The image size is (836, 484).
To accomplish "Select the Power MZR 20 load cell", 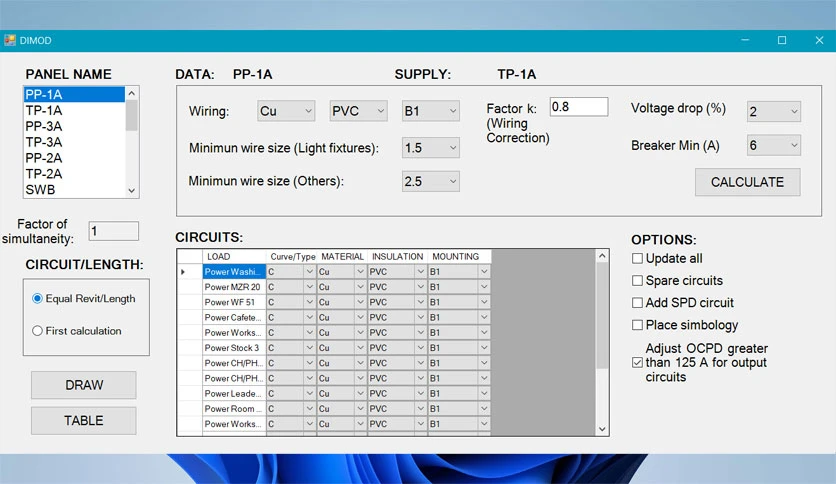I will tap(234, 287).
